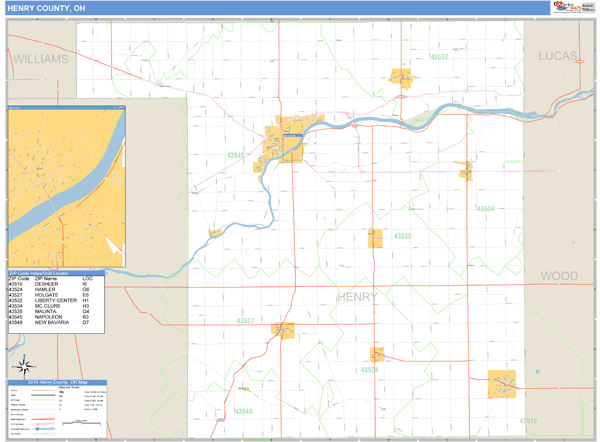Click the Deshler city marker
Screen dimensions: 600x442
click(x=502, y=384)
